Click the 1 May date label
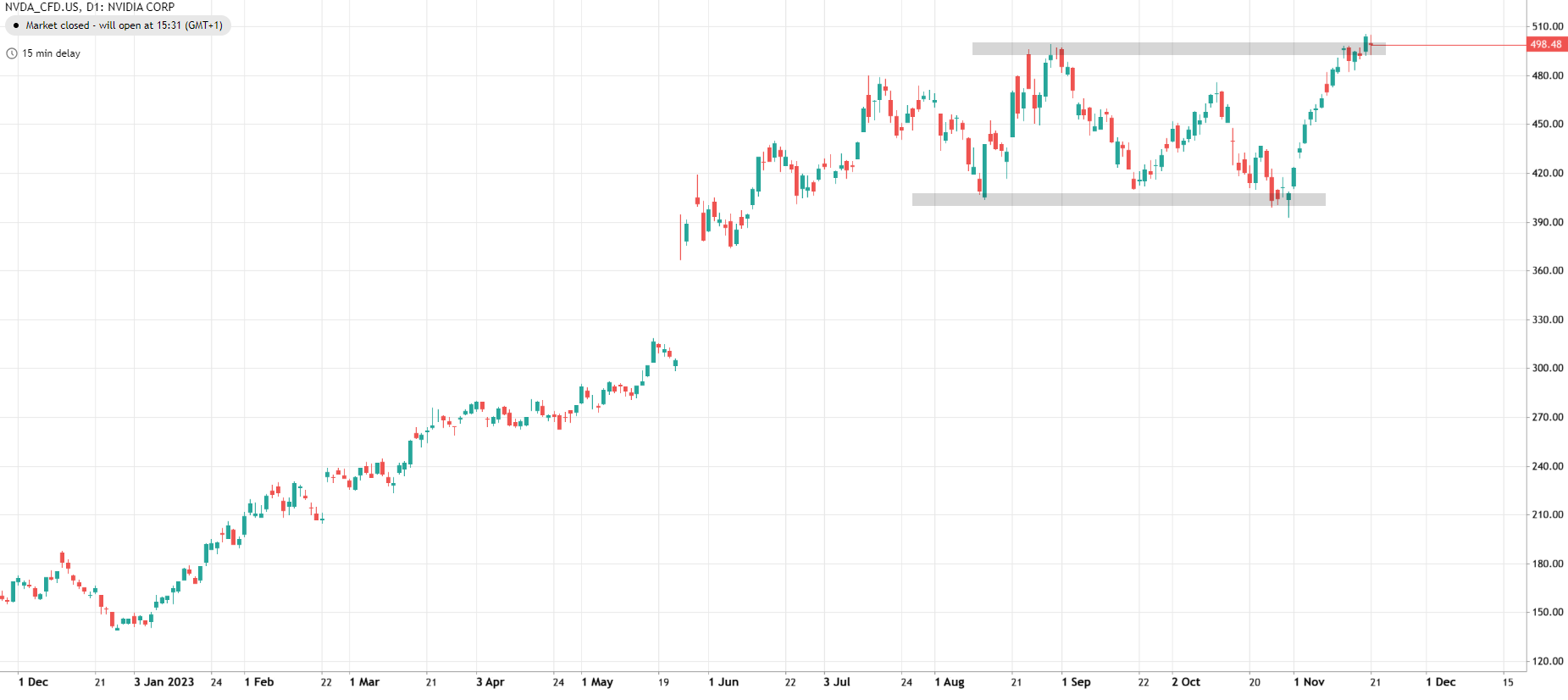Viewport: 1568px width, 700px height. (597, 682)
